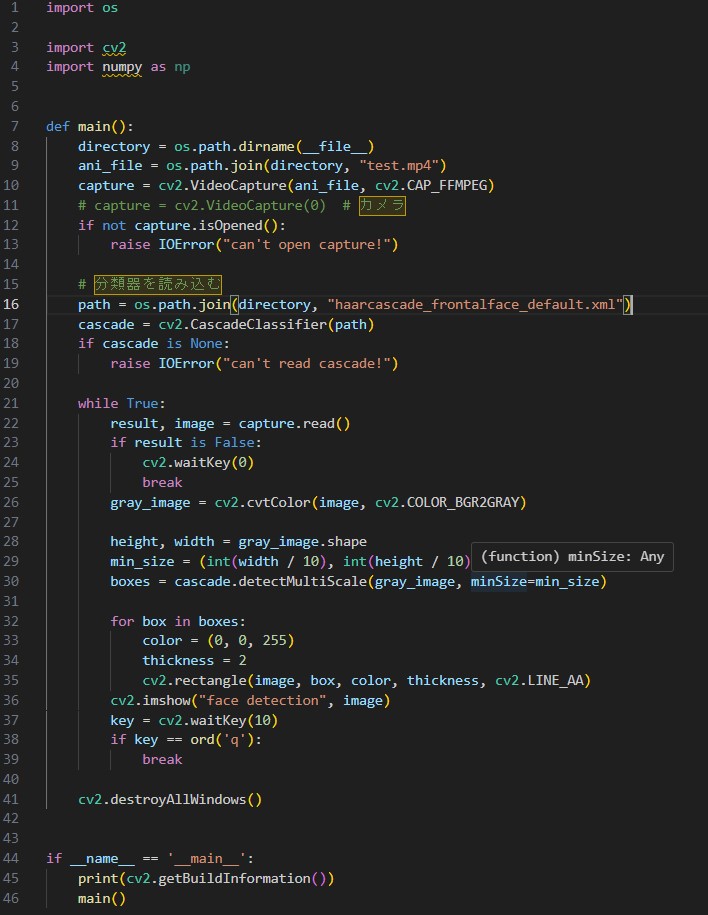Click line number 21 beside while True
Viewport: 708px width, 915px height.
(12, 403)
